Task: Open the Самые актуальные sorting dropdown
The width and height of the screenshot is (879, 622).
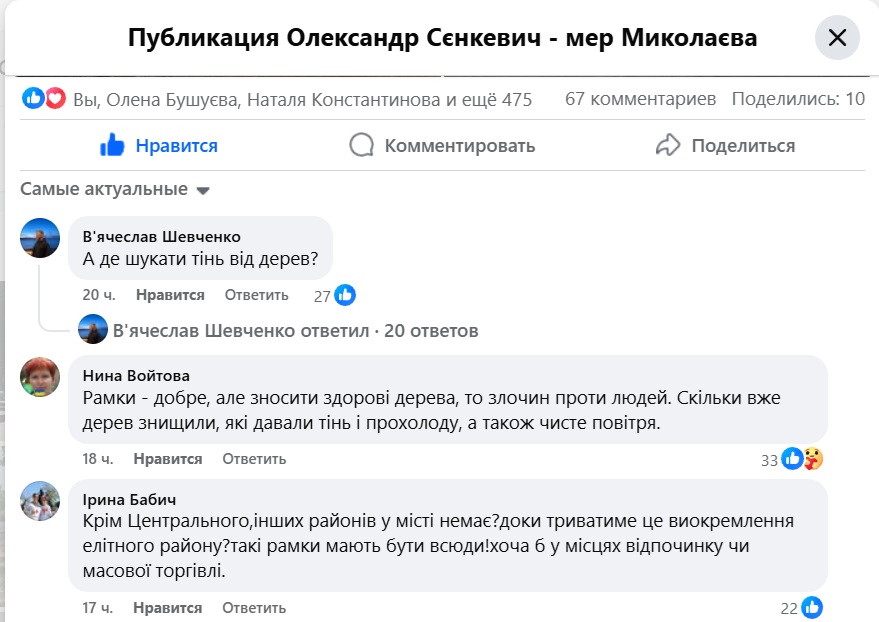Action: coord(115,189)
